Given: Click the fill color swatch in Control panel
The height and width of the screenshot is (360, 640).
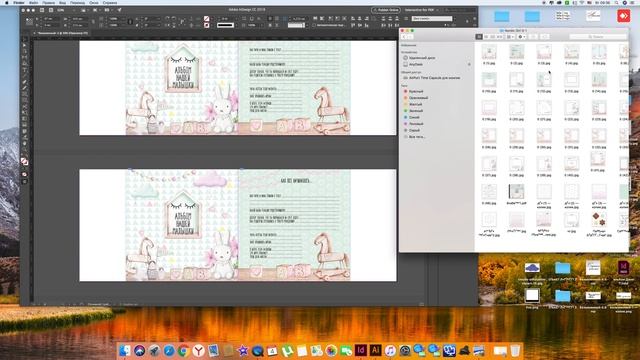Looking at the screenshot, I should click(207, 18).
